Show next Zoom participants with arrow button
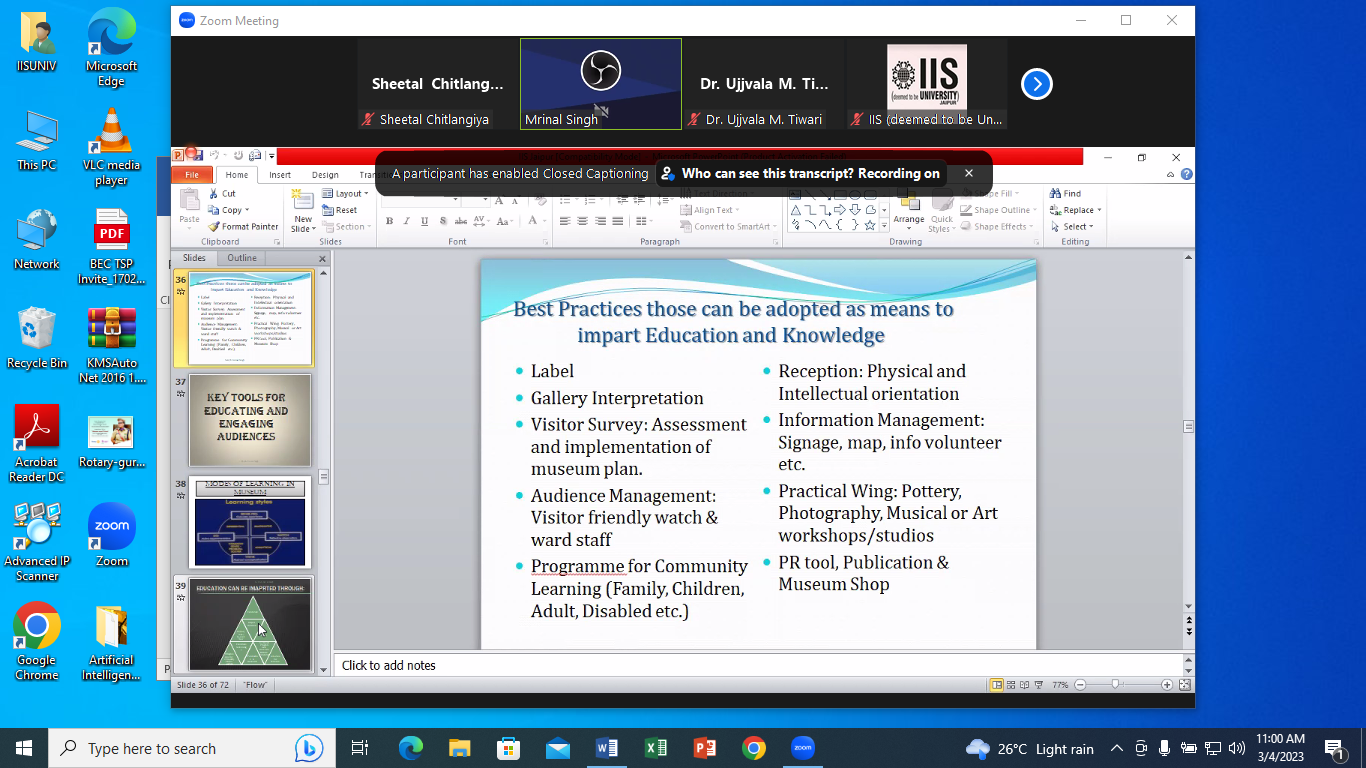The height and width of the screenshot is (768, 1366). pos(1037,84)
